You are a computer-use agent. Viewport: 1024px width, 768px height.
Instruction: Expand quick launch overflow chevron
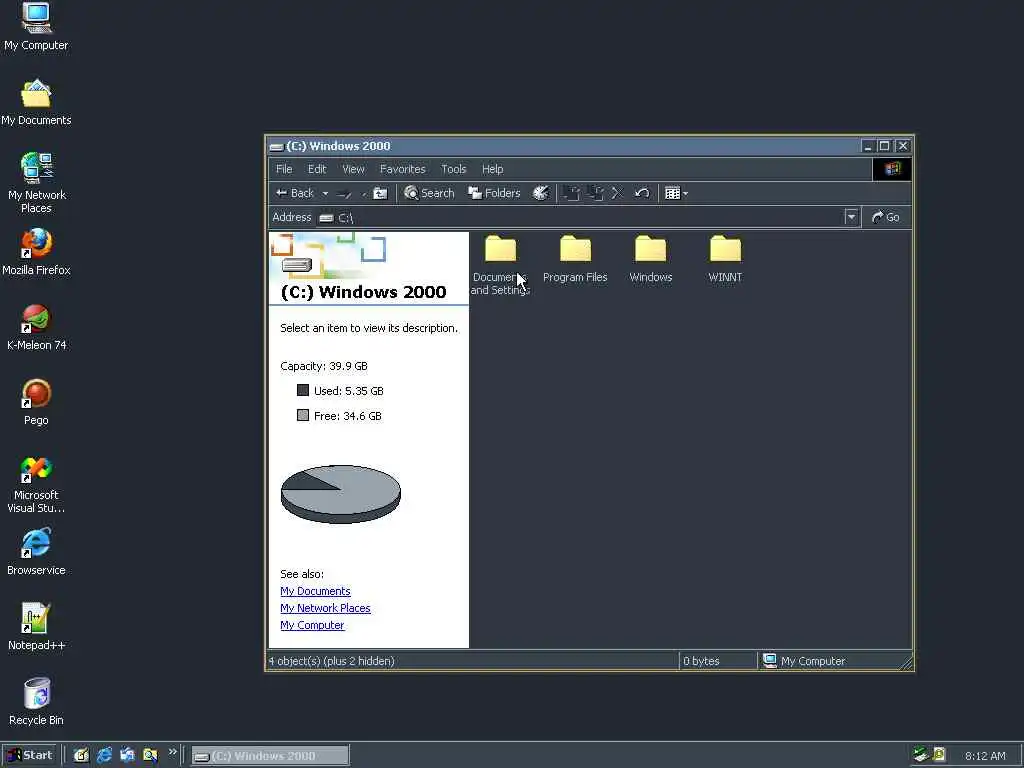coord(172,752)
